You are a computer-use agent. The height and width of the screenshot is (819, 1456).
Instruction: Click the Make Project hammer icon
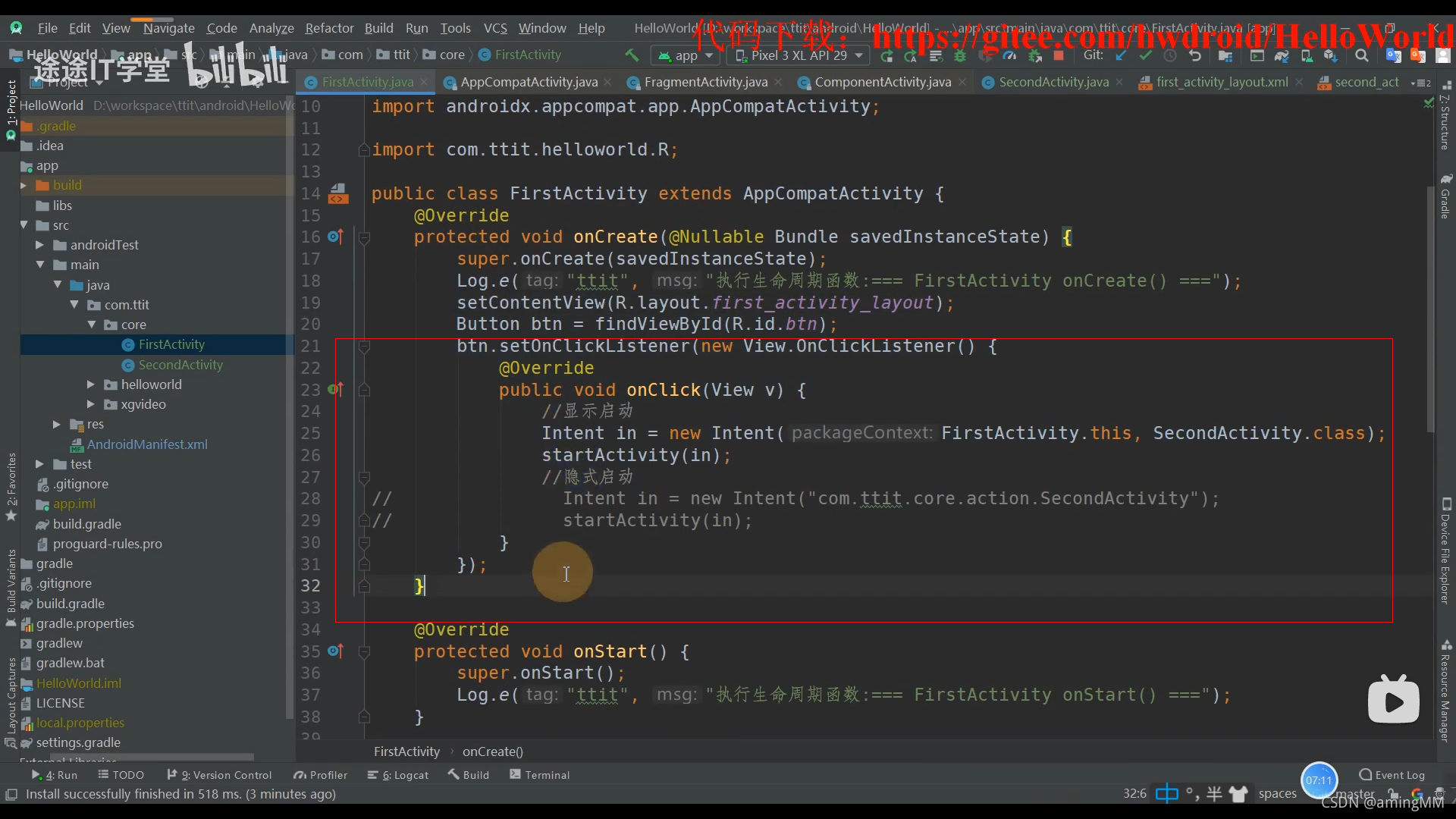631,55
